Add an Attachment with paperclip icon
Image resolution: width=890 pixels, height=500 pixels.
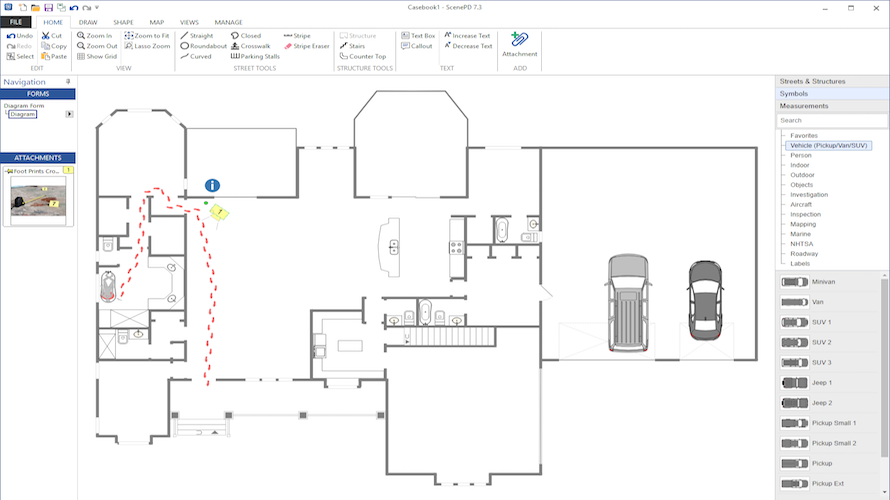coord(519,44)
